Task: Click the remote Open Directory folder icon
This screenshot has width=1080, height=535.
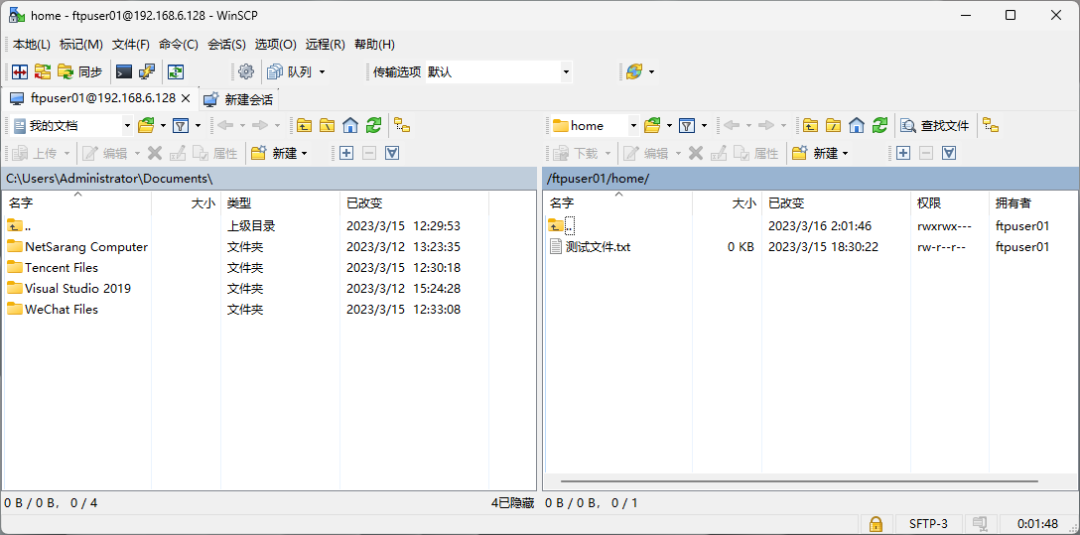Action: 652,125
